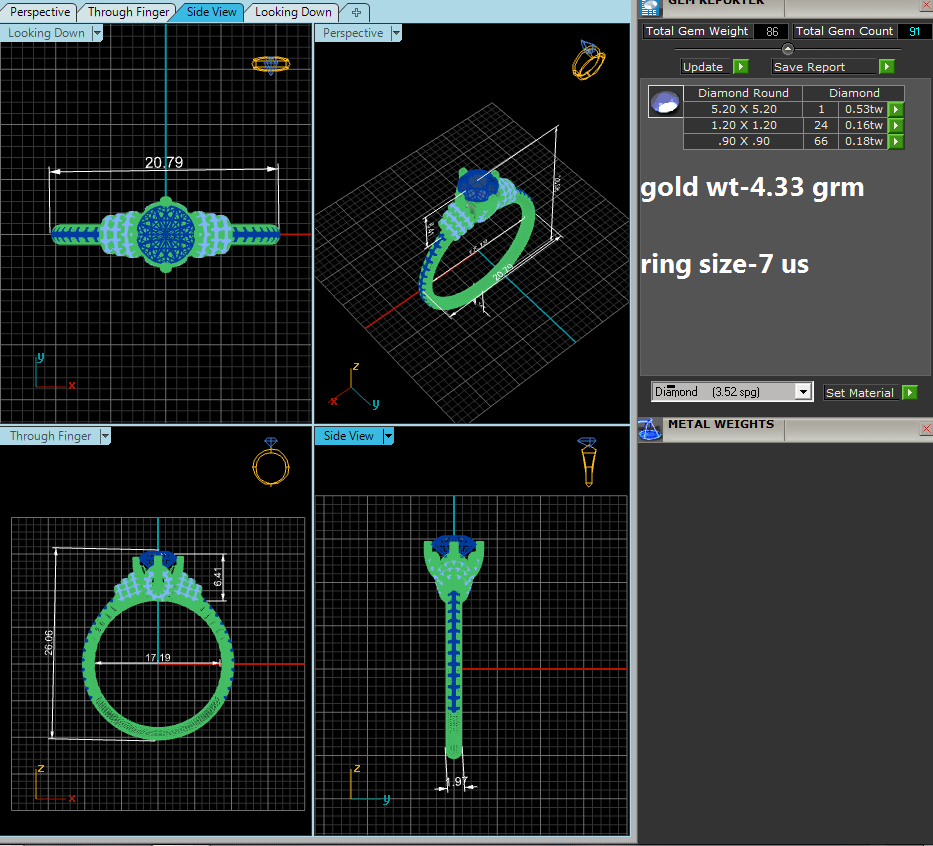Apply material with Set Material green arrow
This screenshot has height=846, width=933.
point(909,393)
